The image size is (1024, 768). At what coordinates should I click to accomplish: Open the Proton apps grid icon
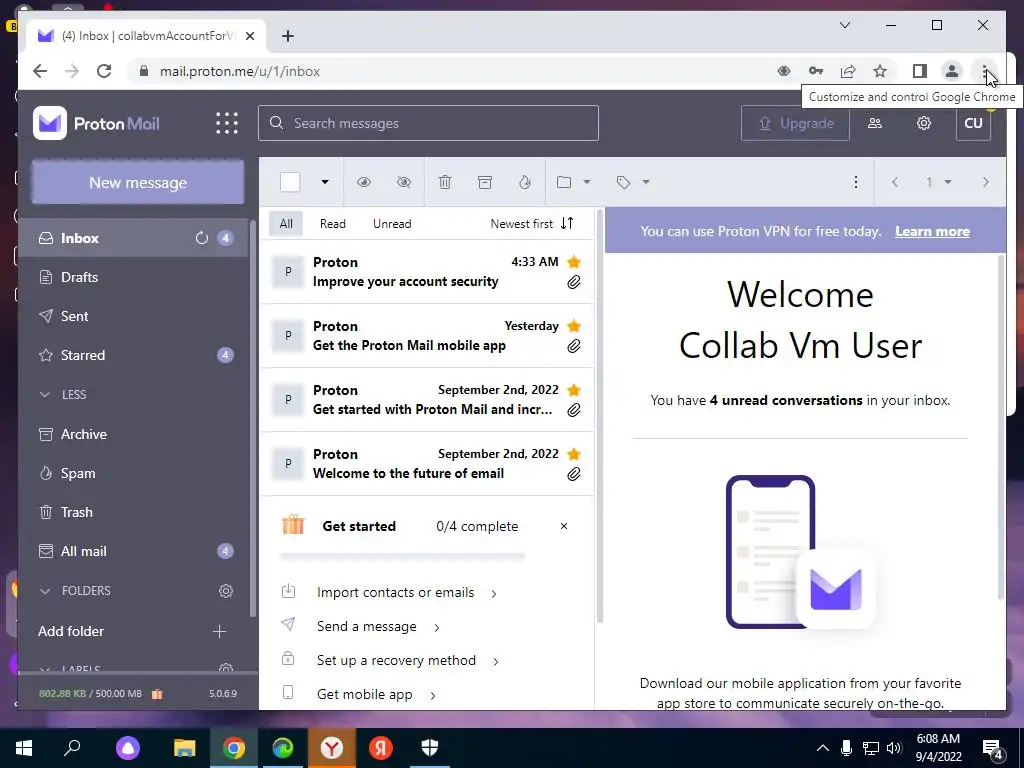227,123
